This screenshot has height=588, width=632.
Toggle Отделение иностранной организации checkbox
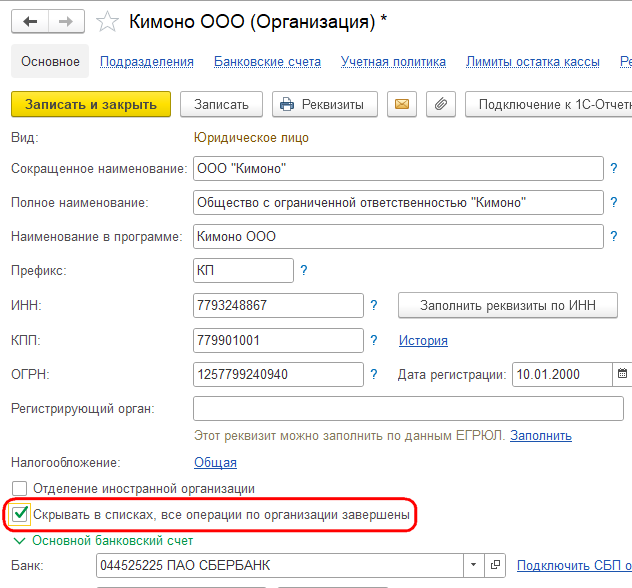click(19, 488)
